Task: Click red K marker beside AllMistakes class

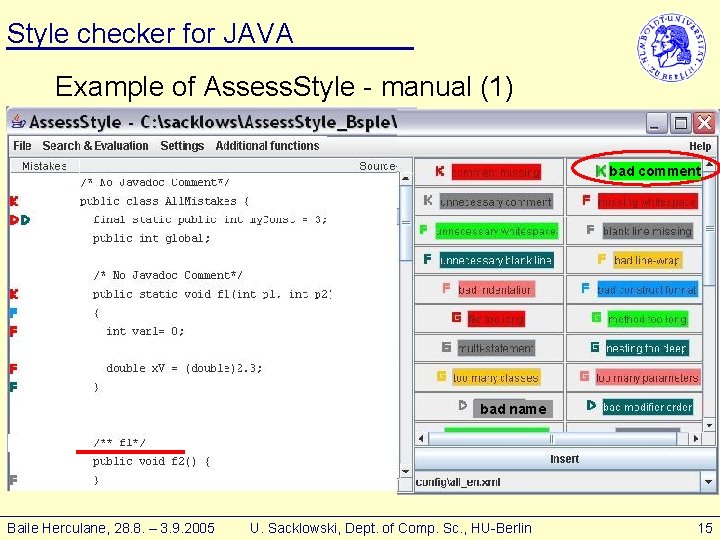Action: (x=14, y=201)
